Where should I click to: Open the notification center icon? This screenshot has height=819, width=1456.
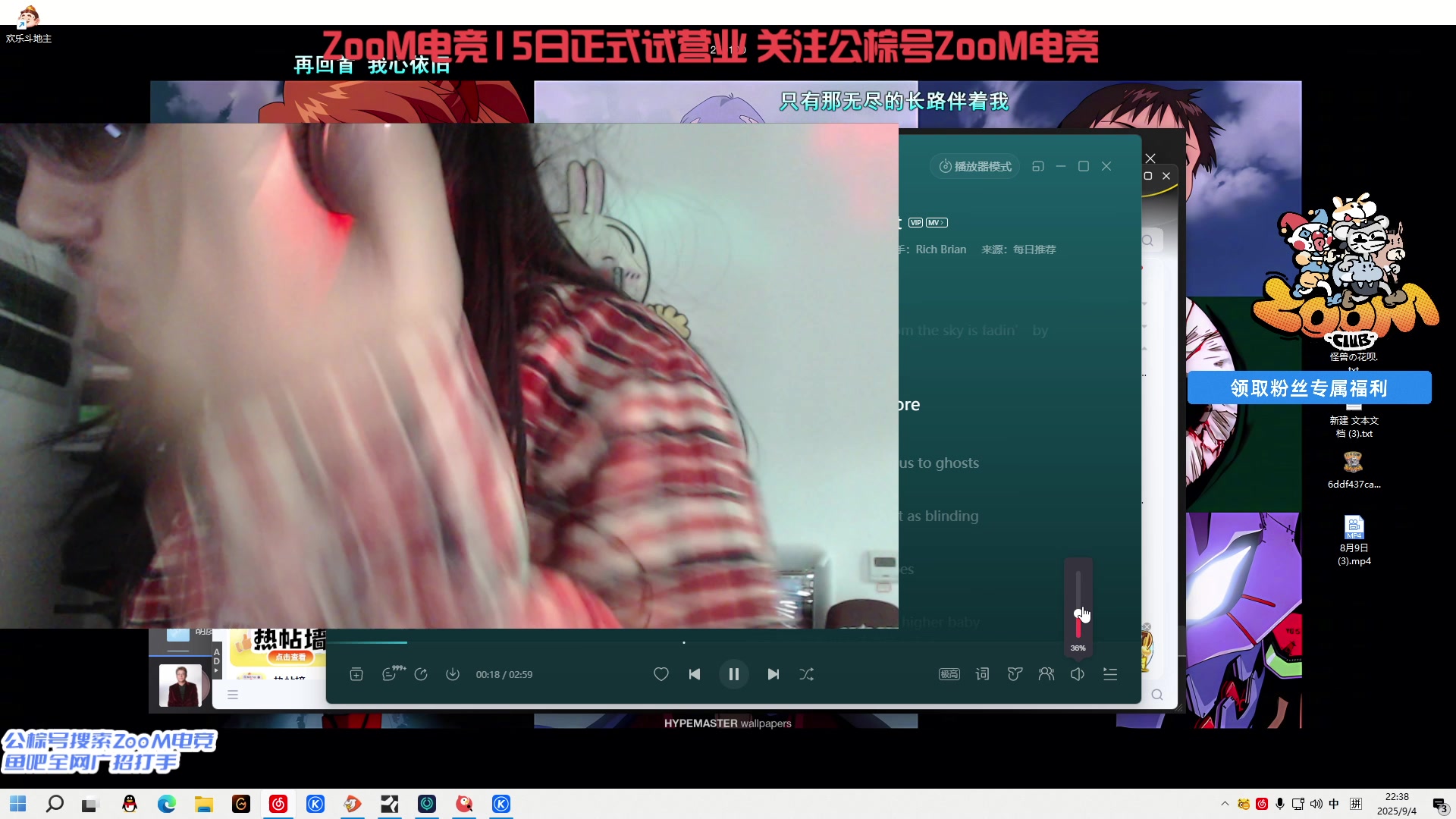(1440, 805)
